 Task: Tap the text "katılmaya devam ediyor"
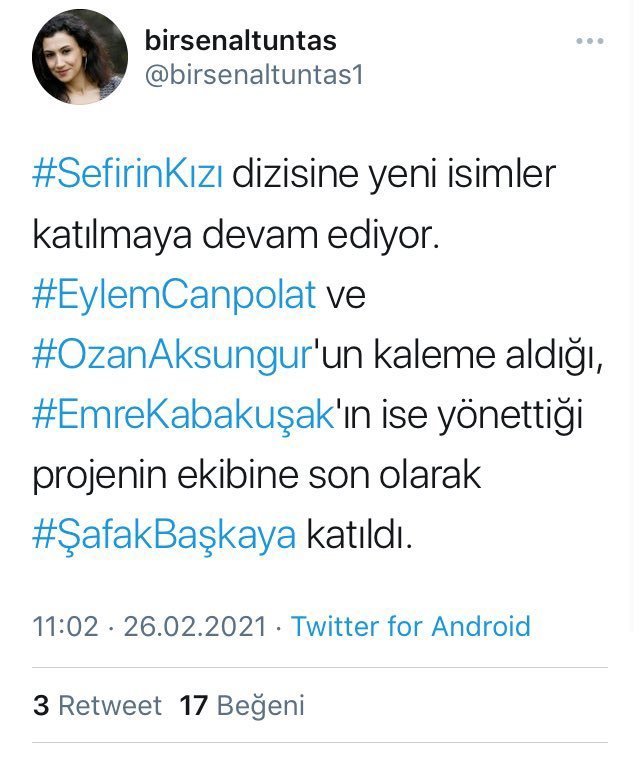tap(235, 235)
